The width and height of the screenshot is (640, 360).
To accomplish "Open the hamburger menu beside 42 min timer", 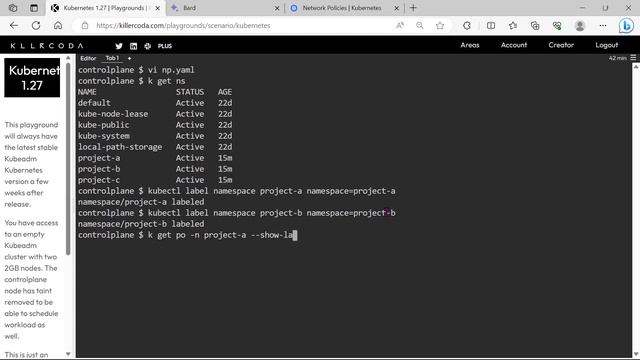I will (633, 58).
